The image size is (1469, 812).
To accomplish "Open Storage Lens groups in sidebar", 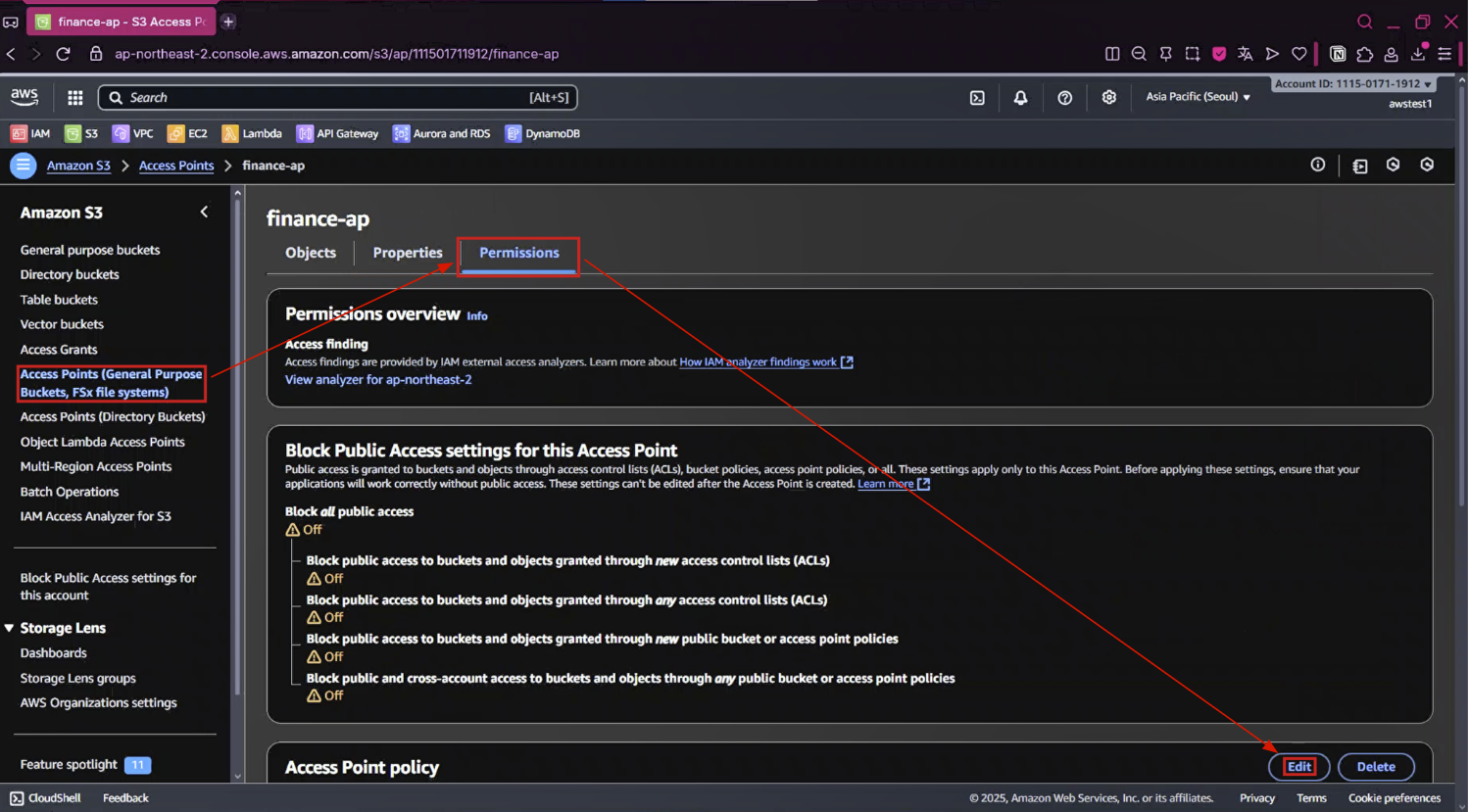I will click(x=78, y=678).
